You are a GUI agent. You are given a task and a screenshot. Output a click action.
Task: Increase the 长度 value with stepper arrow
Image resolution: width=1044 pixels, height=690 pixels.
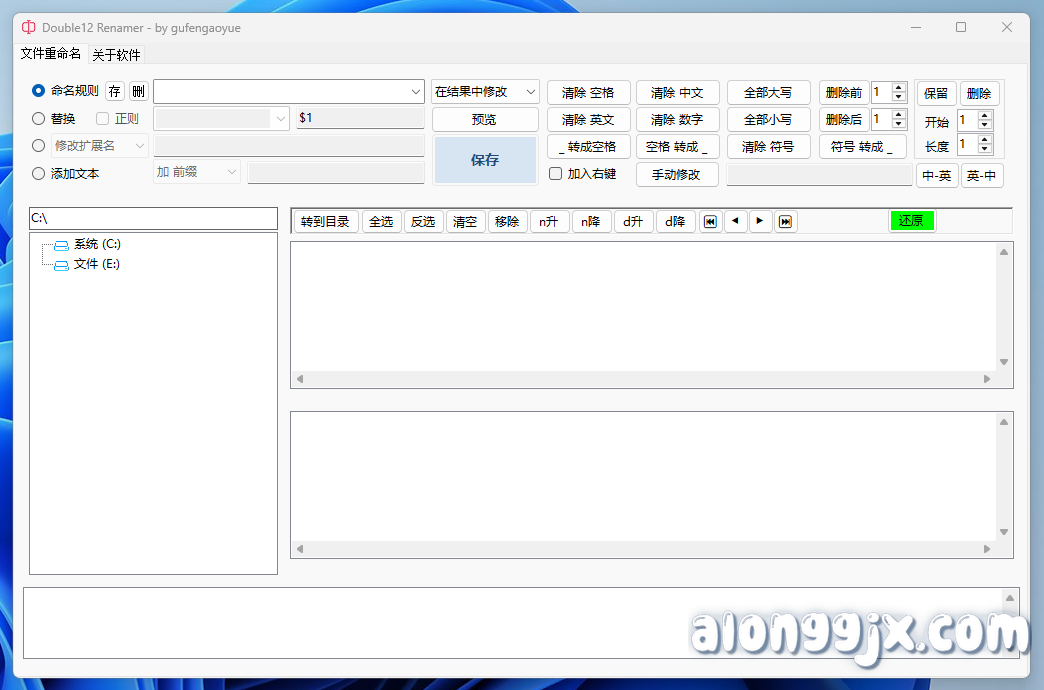pos(984,140)
